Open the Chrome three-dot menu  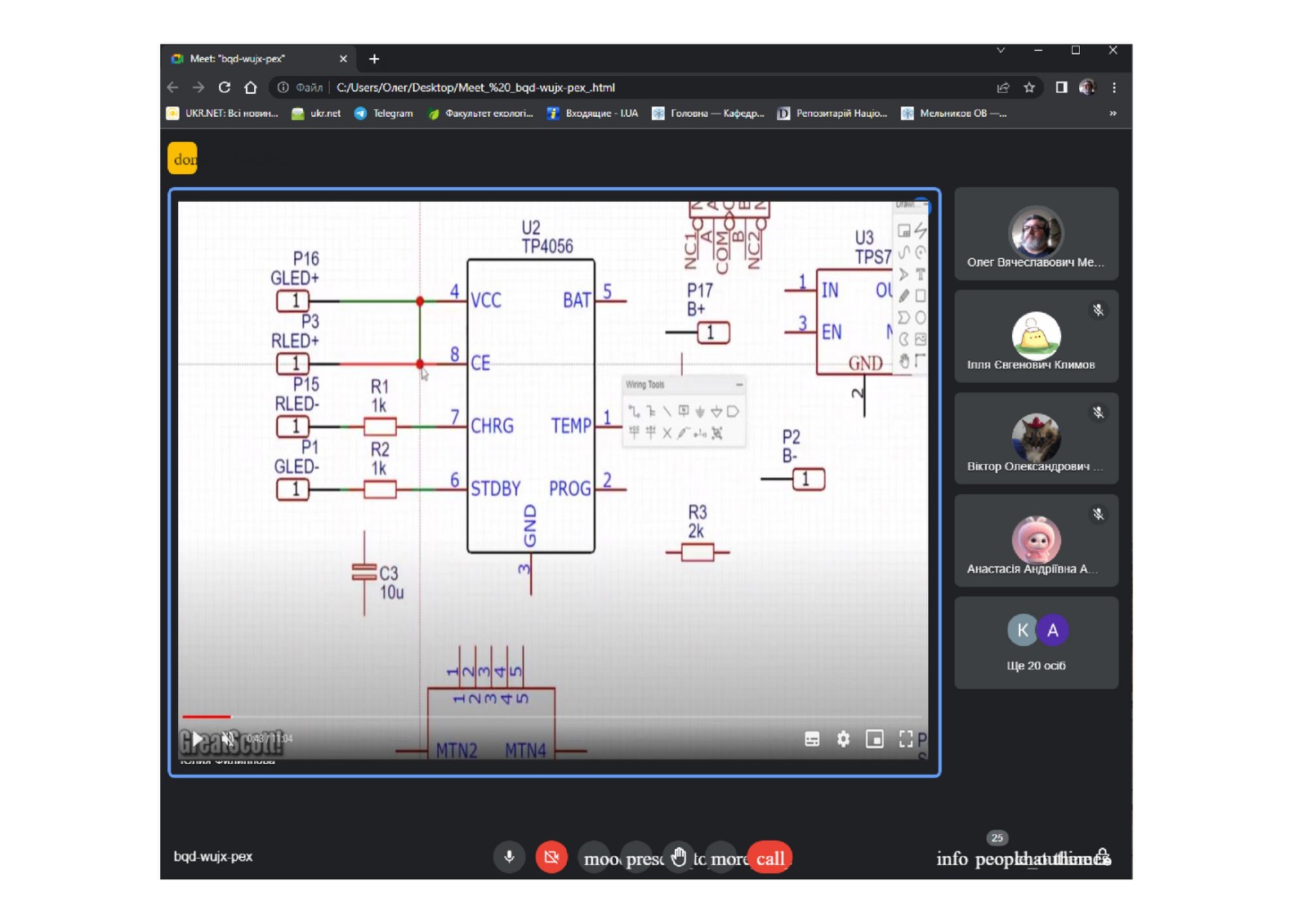pyautogui.click(x=1114, y=87)
